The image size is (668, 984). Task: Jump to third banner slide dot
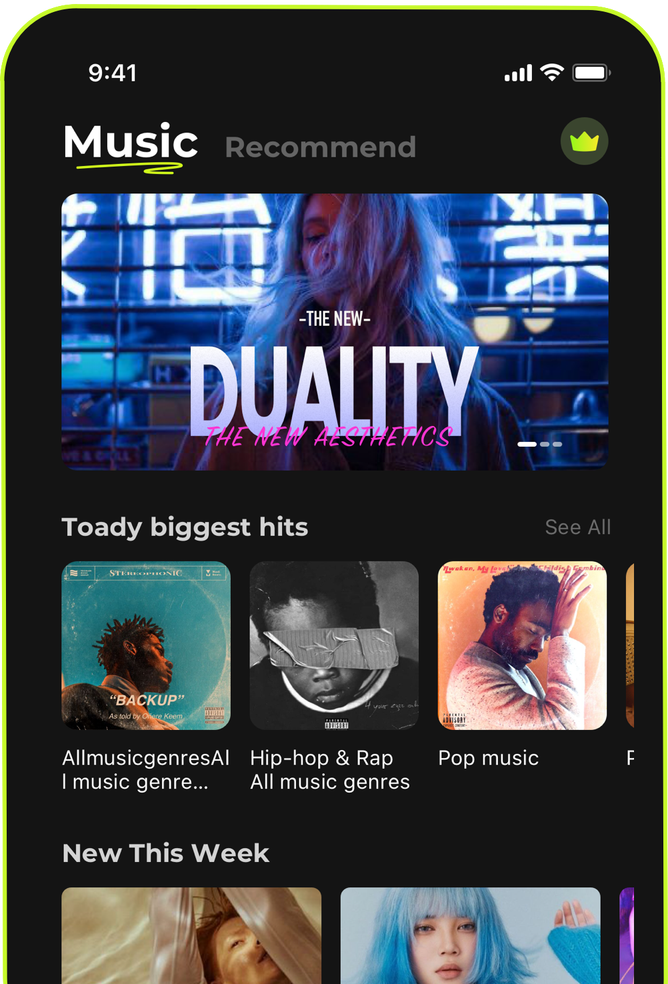tap(557, 444)
